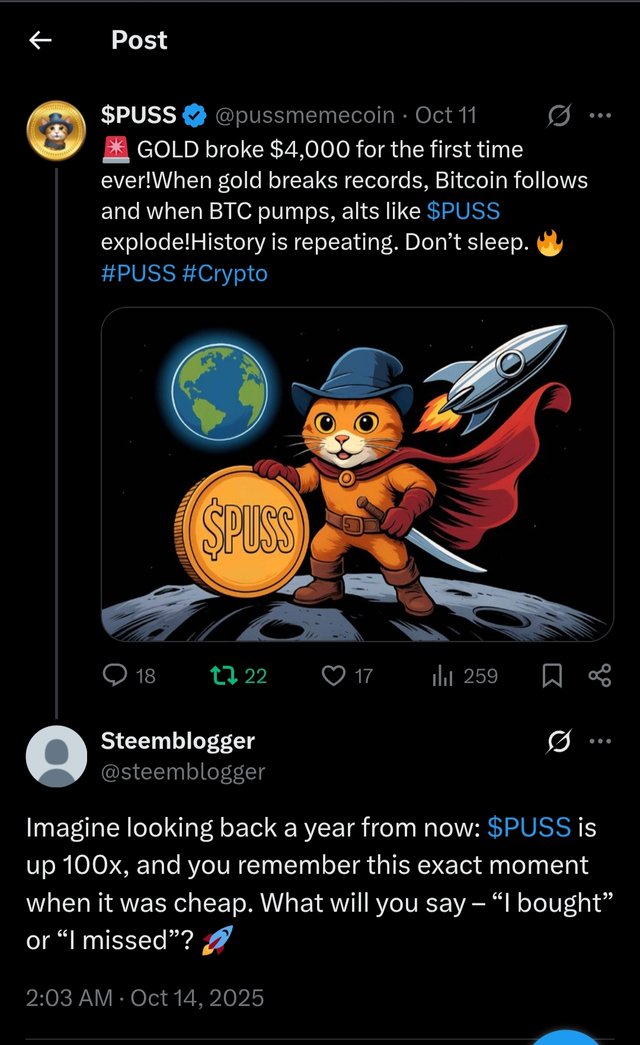Open the $PUSS profile avatar
640x1045 pixels.
(x=56, y=136)
